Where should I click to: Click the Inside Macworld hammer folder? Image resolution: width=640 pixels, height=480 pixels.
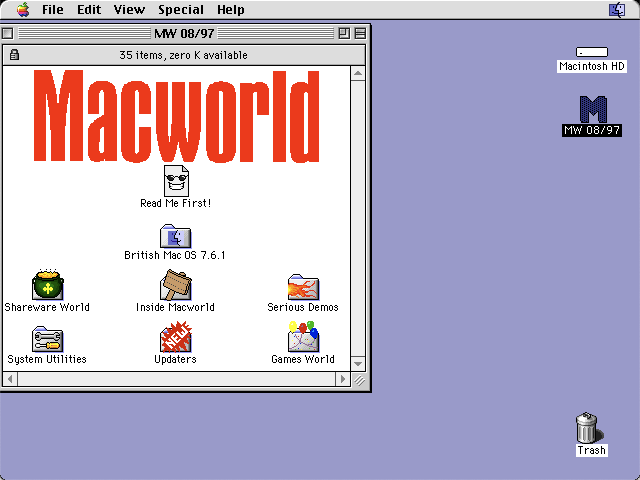(176, 284)
